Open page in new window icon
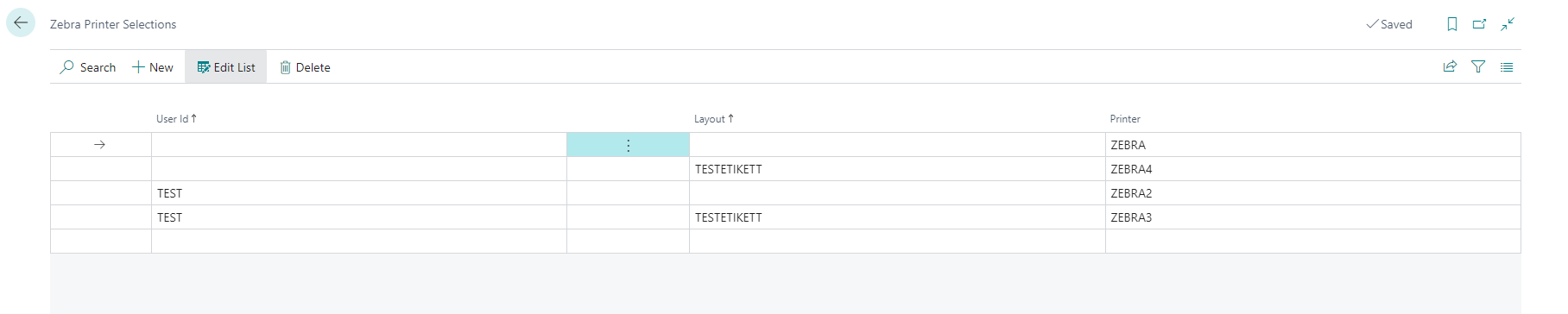This screenshot has width=1568, height=314. 1480,24
